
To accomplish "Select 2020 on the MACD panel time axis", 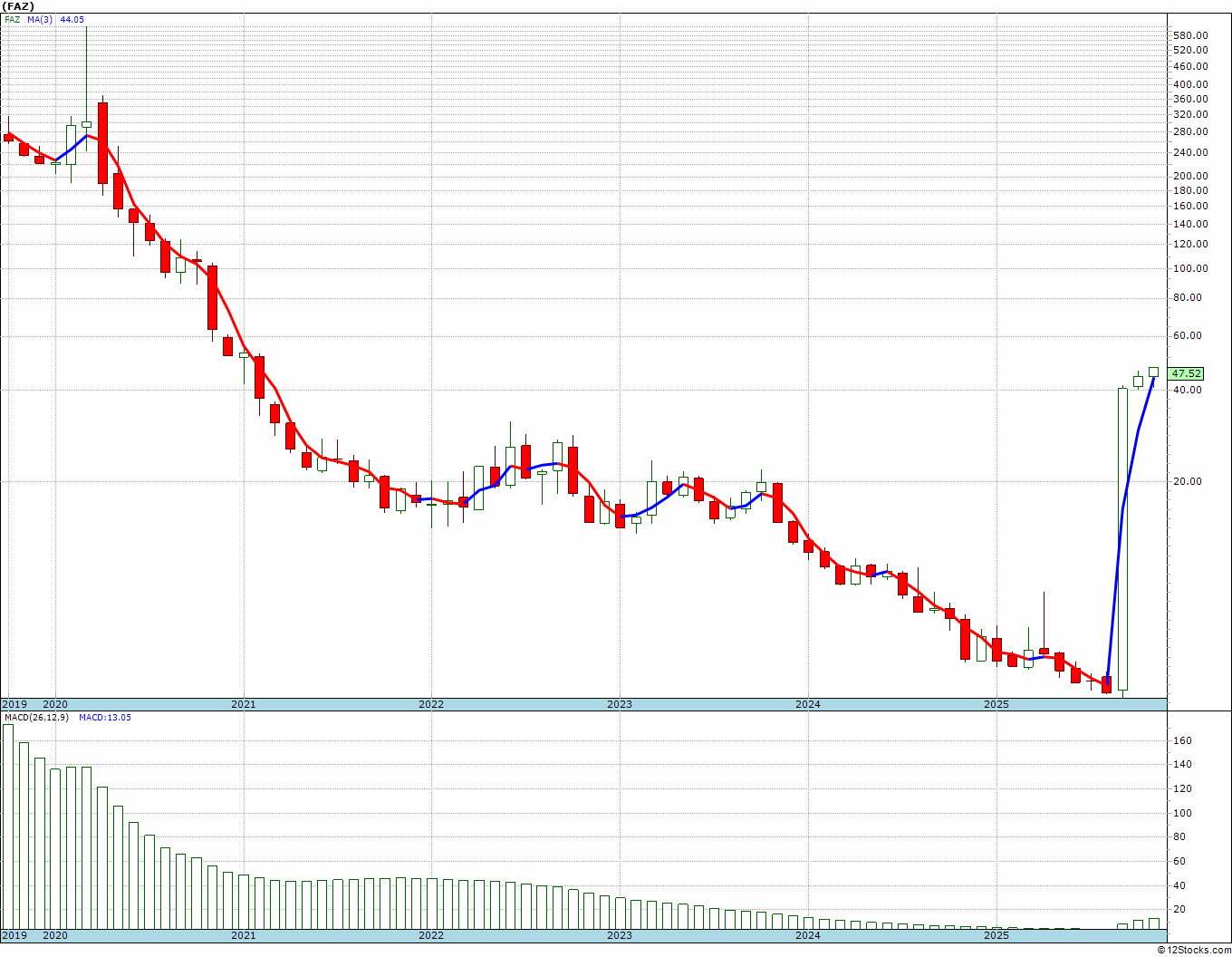I will click(x=55, y=935).
